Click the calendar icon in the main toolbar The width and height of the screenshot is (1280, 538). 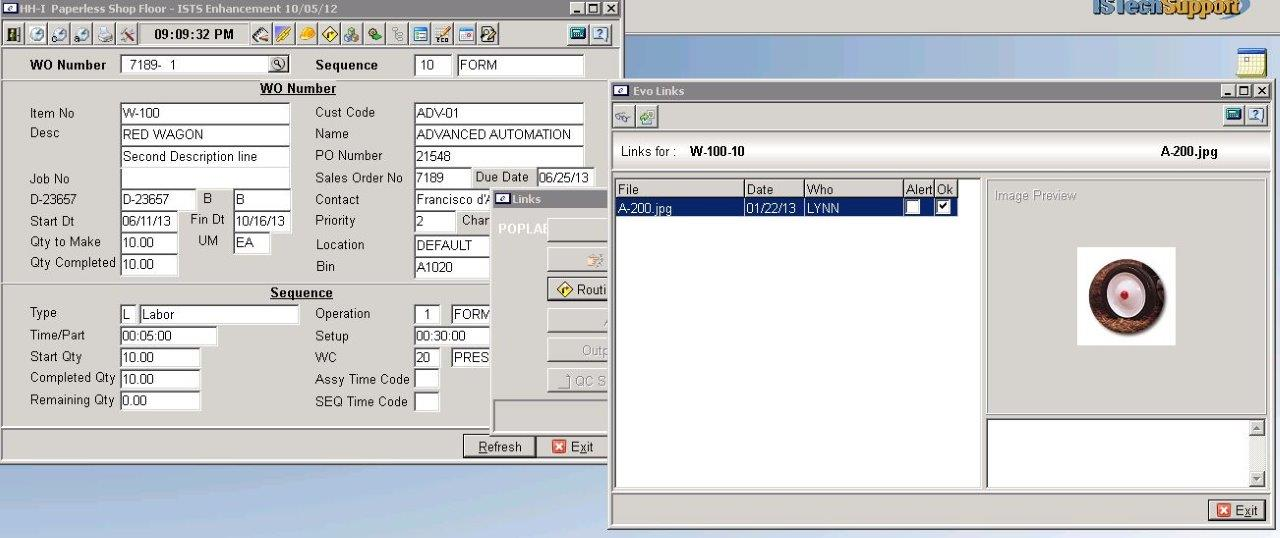click(466, 34)
